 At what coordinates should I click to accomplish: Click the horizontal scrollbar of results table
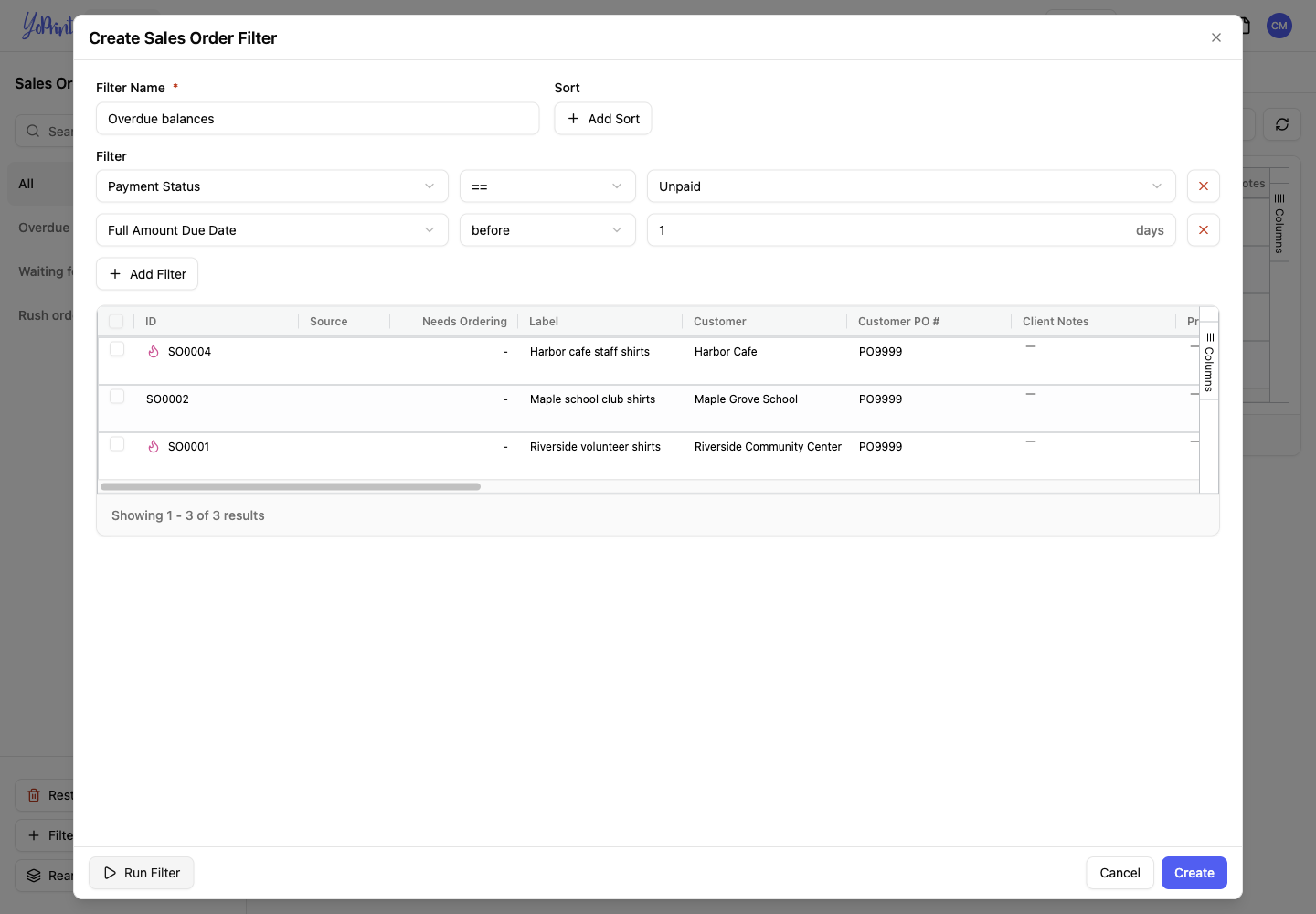coord(291,487)
